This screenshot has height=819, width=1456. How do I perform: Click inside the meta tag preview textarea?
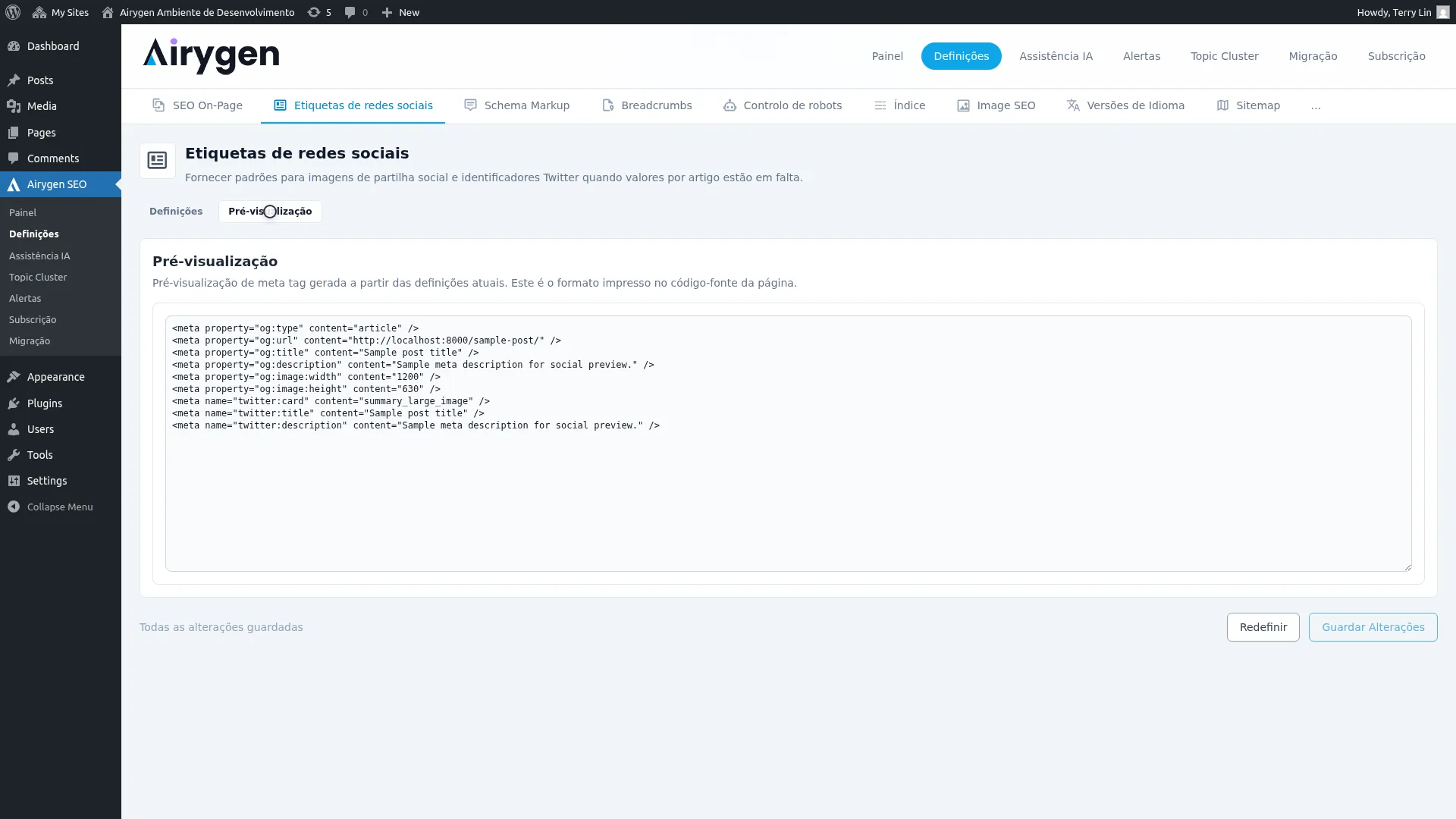(788, 444)
